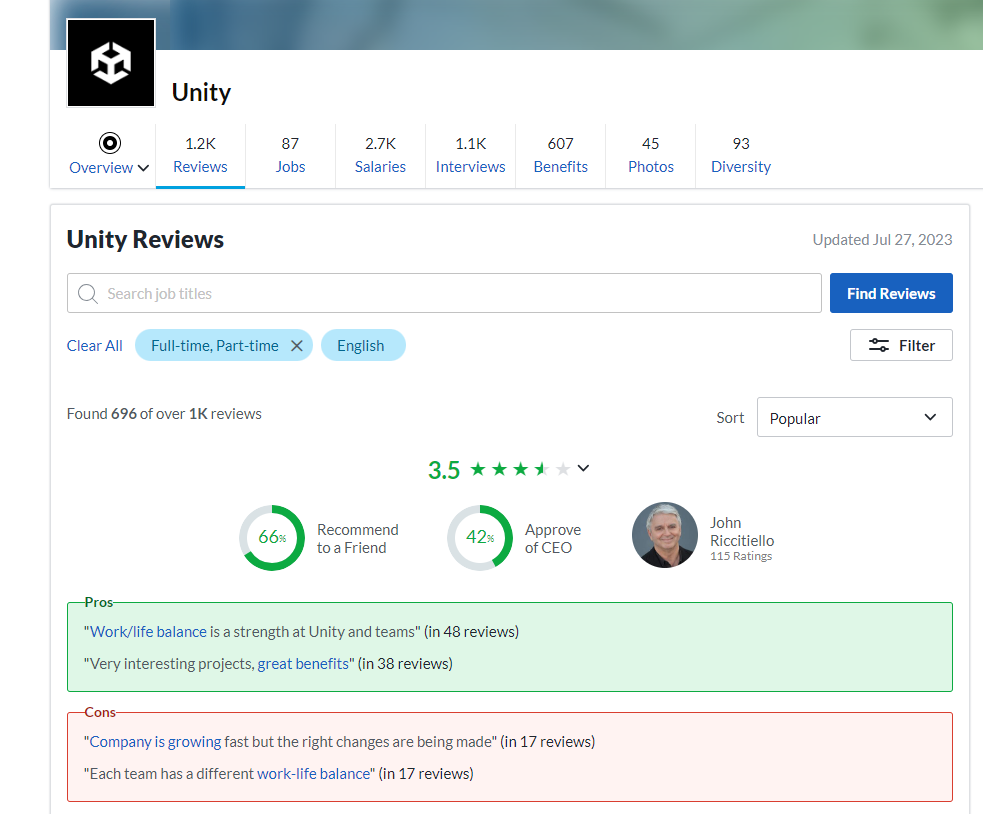Open the Jobs tab
Screen dimensions: 983x814
(x=290, y=155)
